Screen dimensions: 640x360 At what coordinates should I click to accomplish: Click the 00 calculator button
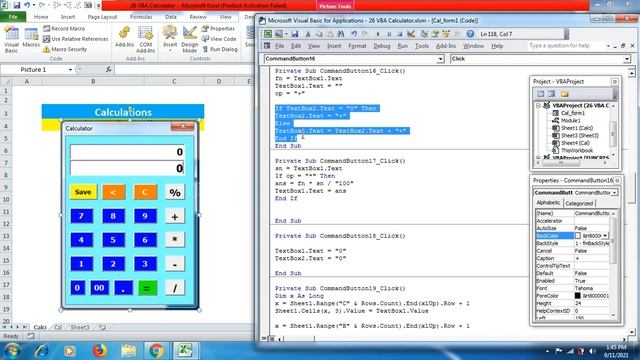[99, 288]
